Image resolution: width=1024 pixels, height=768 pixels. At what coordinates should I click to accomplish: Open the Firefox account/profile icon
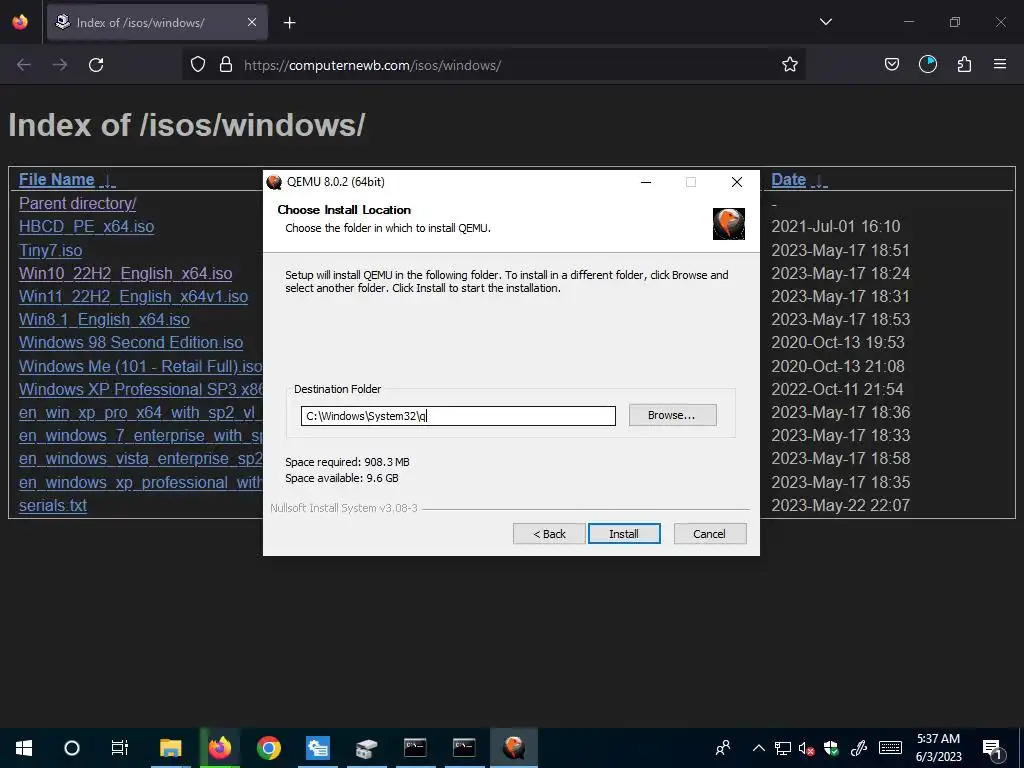[x=927, y=64]
